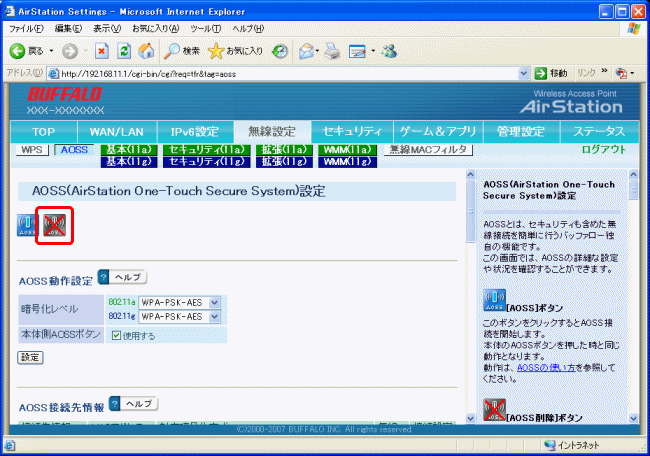Click the Print printer icon

(x=332, y=51)
